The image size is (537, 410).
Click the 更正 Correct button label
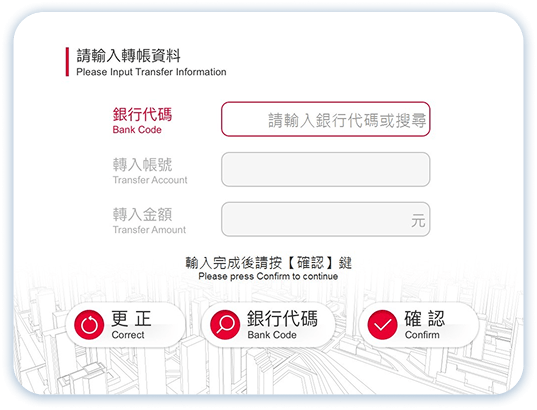coord(131,325)
